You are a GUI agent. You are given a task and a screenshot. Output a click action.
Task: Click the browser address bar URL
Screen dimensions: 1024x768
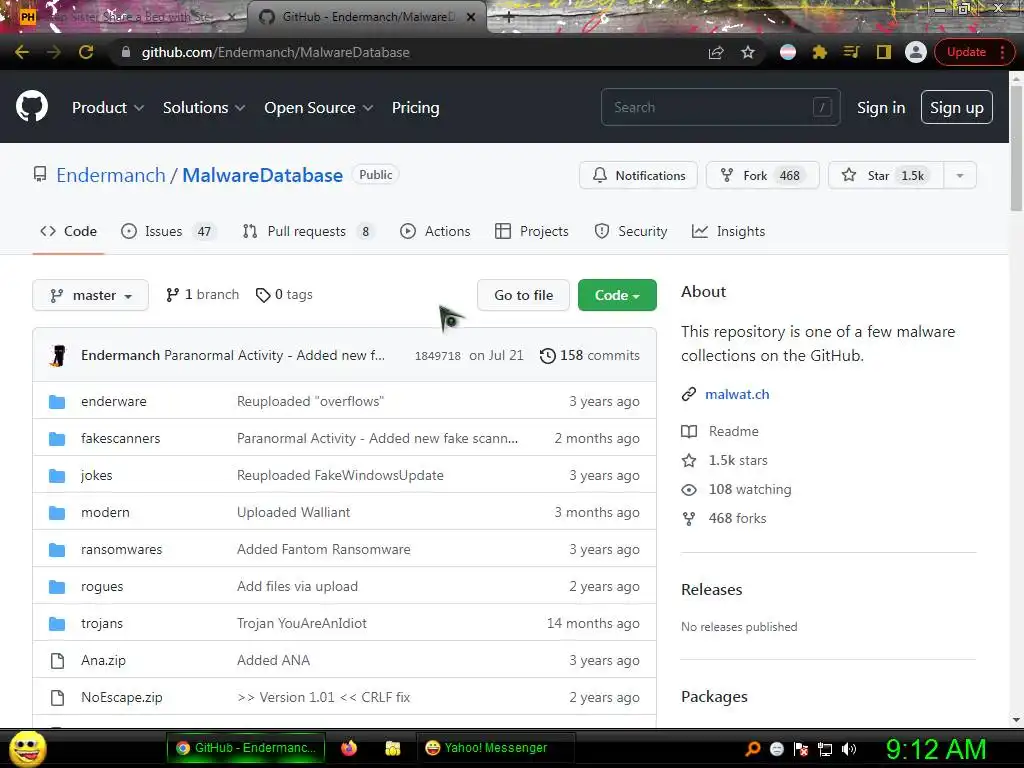(276, 52)
